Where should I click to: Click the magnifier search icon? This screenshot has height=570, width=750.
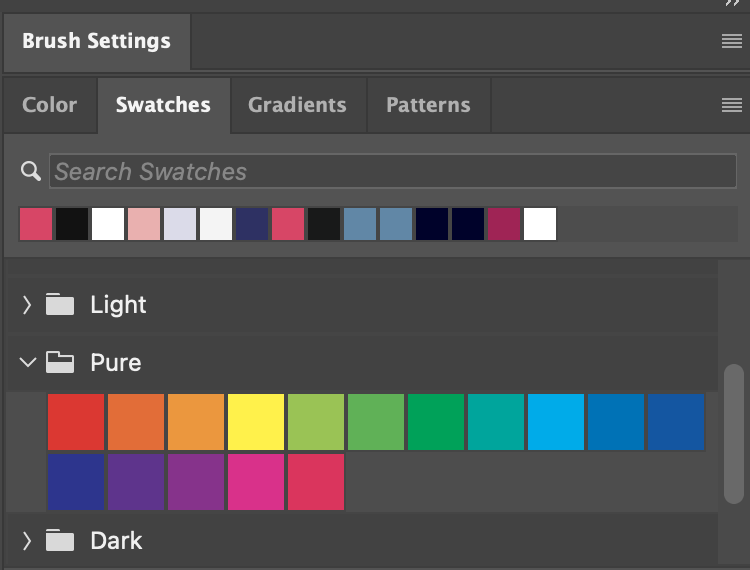click(31, 171)
